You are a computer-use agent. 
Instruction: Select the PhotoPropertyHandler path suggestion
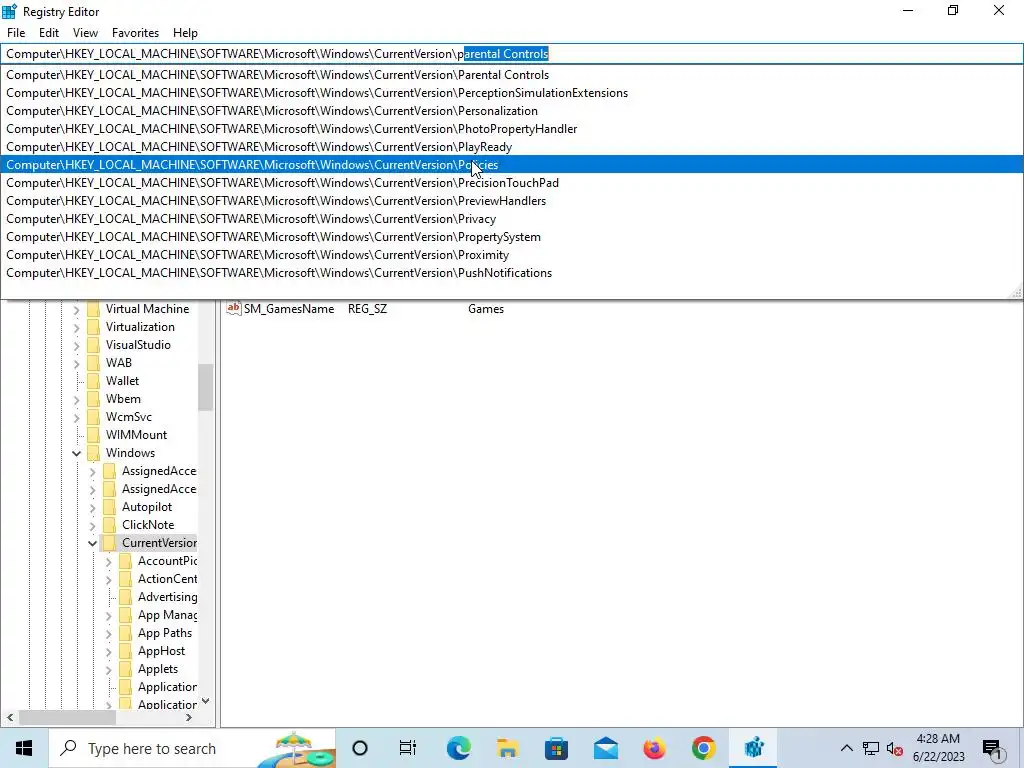(x=512, y=129)
